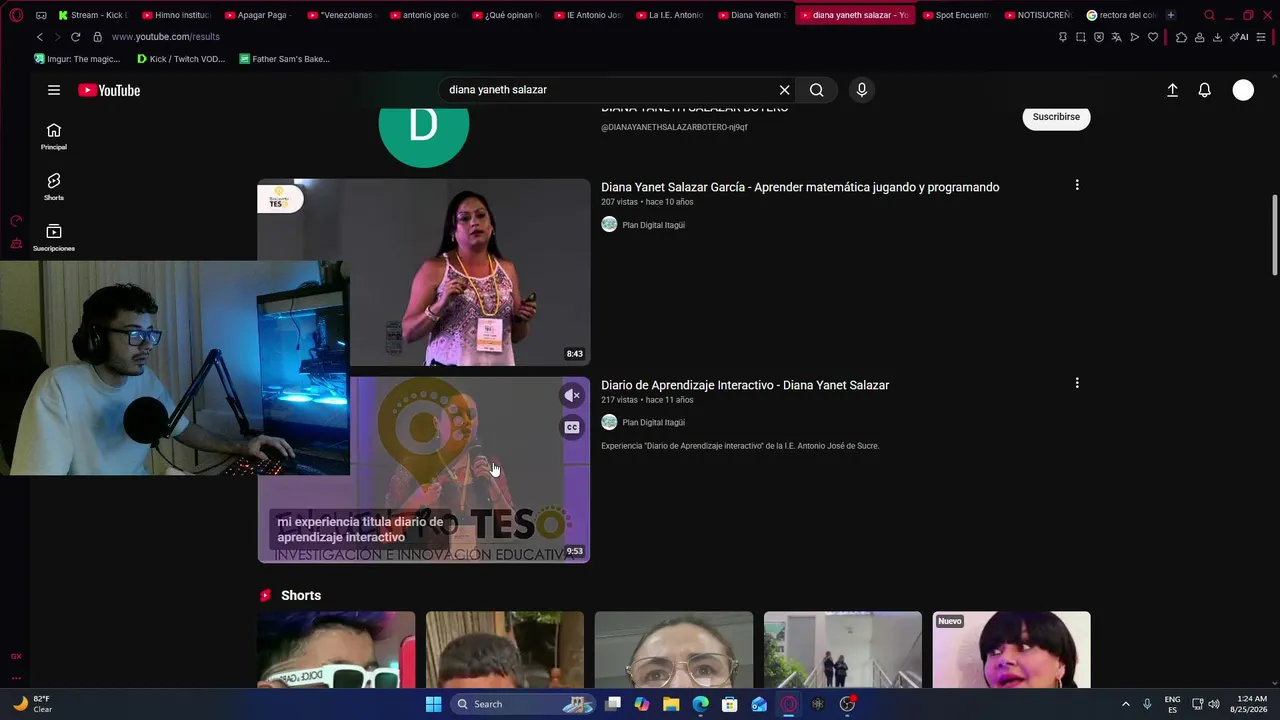This screenshot has width=1280, height=720.
Task: Switch the ENG ES input language indicator
Action: pyautogui.click(x=1173, y=704)
